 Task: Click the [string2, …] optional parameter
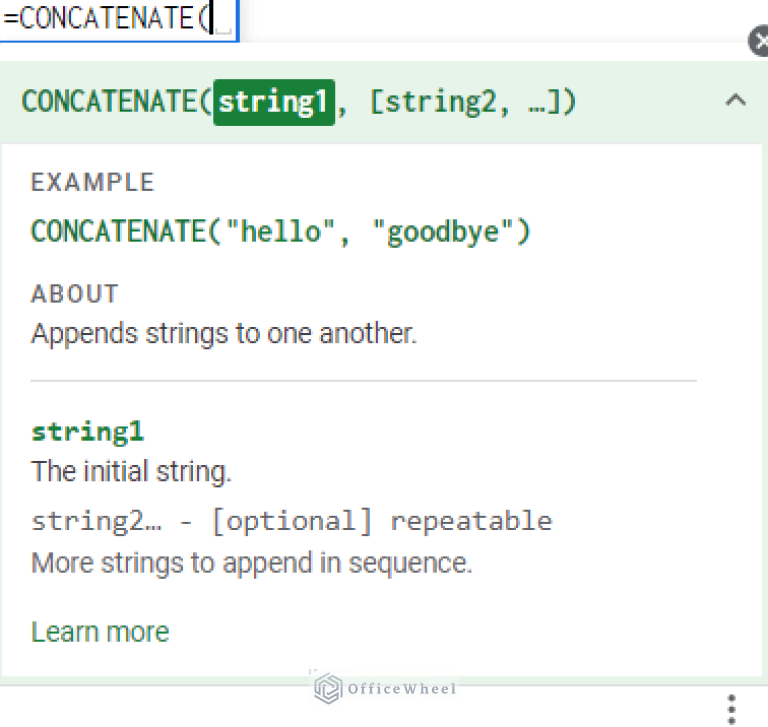click(472, 102)
